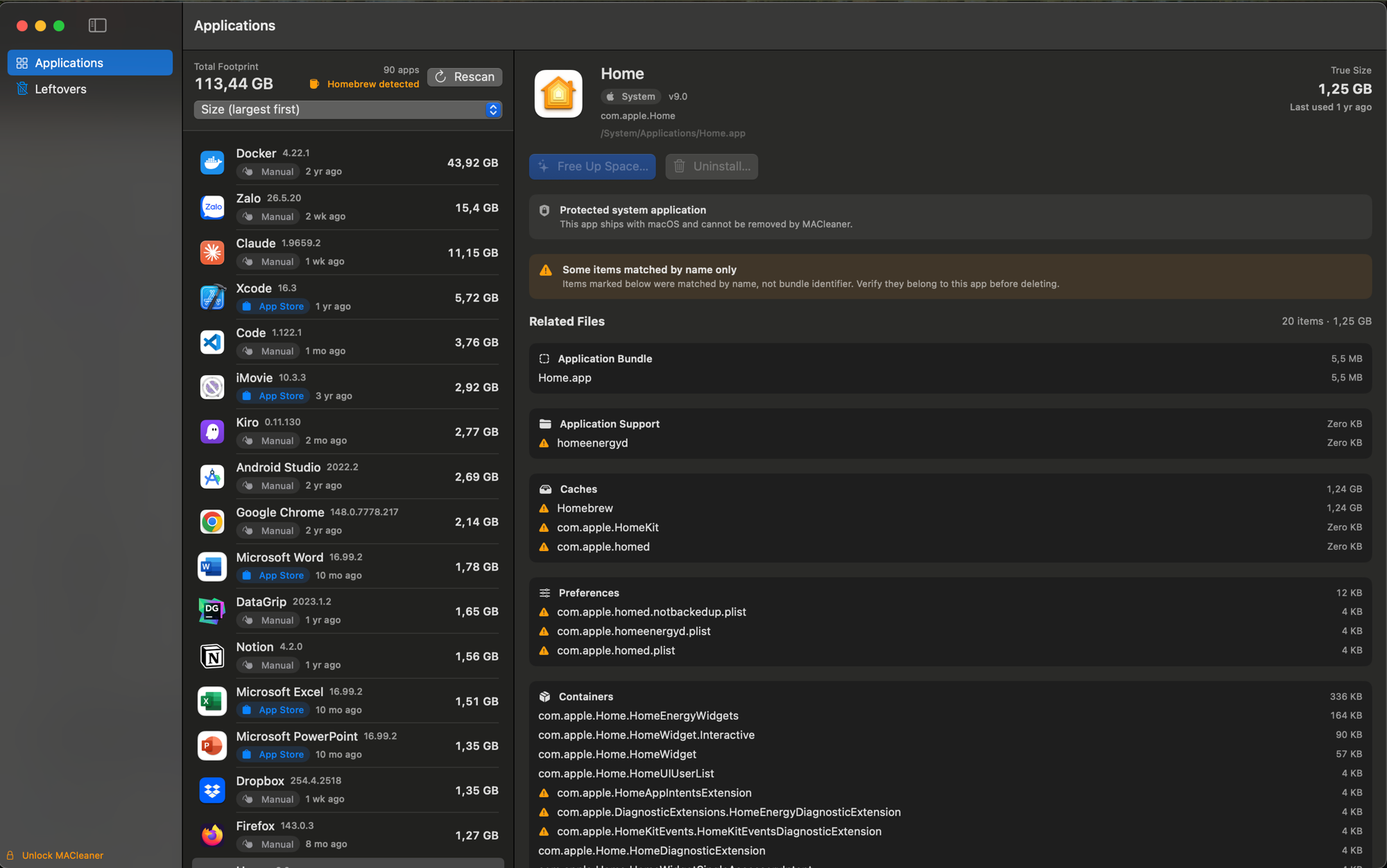Switch to the Leftovers sidebar section
1387x868 pixels.
90,89
